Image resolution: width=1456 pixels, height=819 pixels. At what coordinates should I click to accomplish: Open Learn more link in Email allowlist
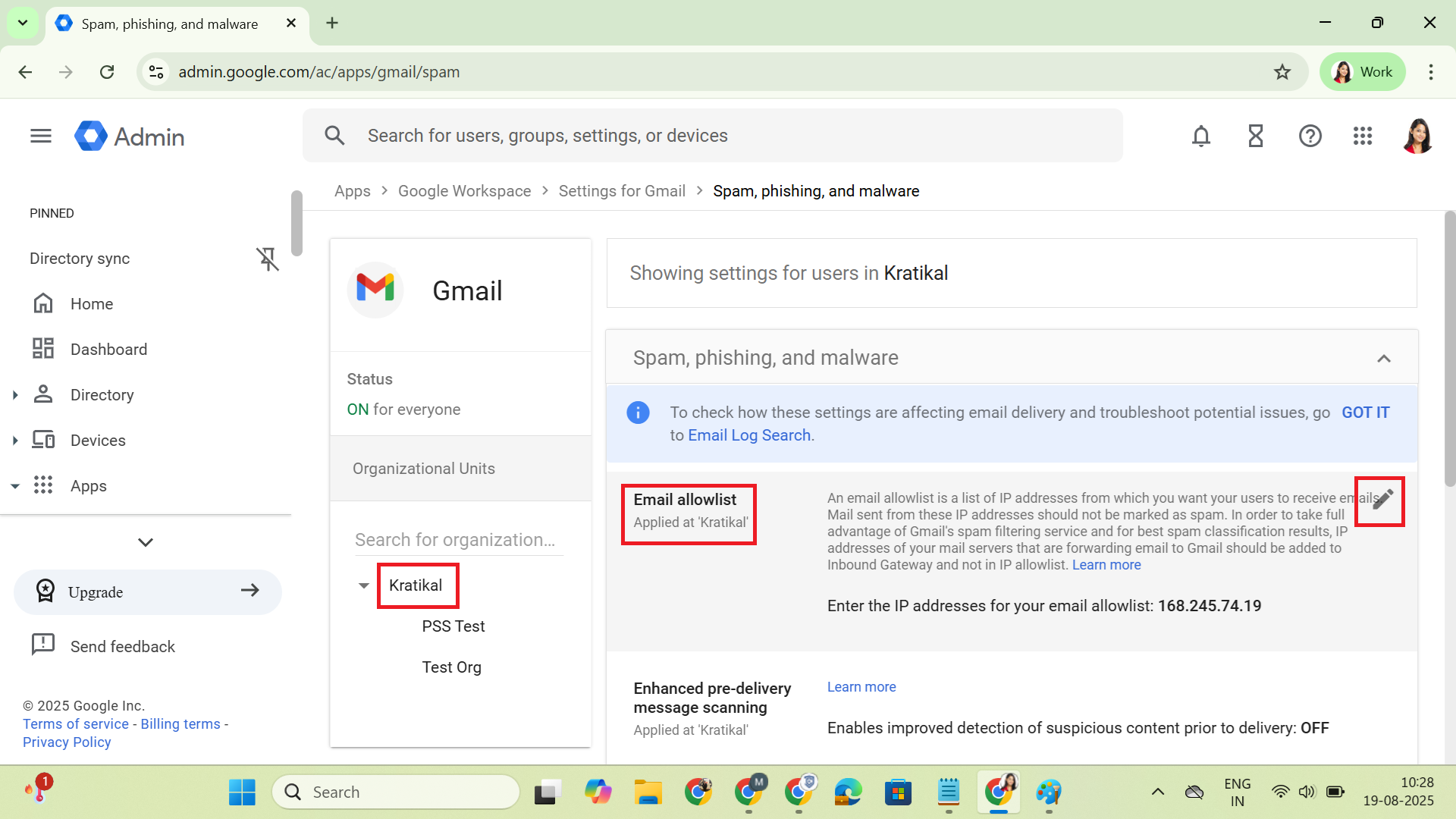[x=1106, y=565]
